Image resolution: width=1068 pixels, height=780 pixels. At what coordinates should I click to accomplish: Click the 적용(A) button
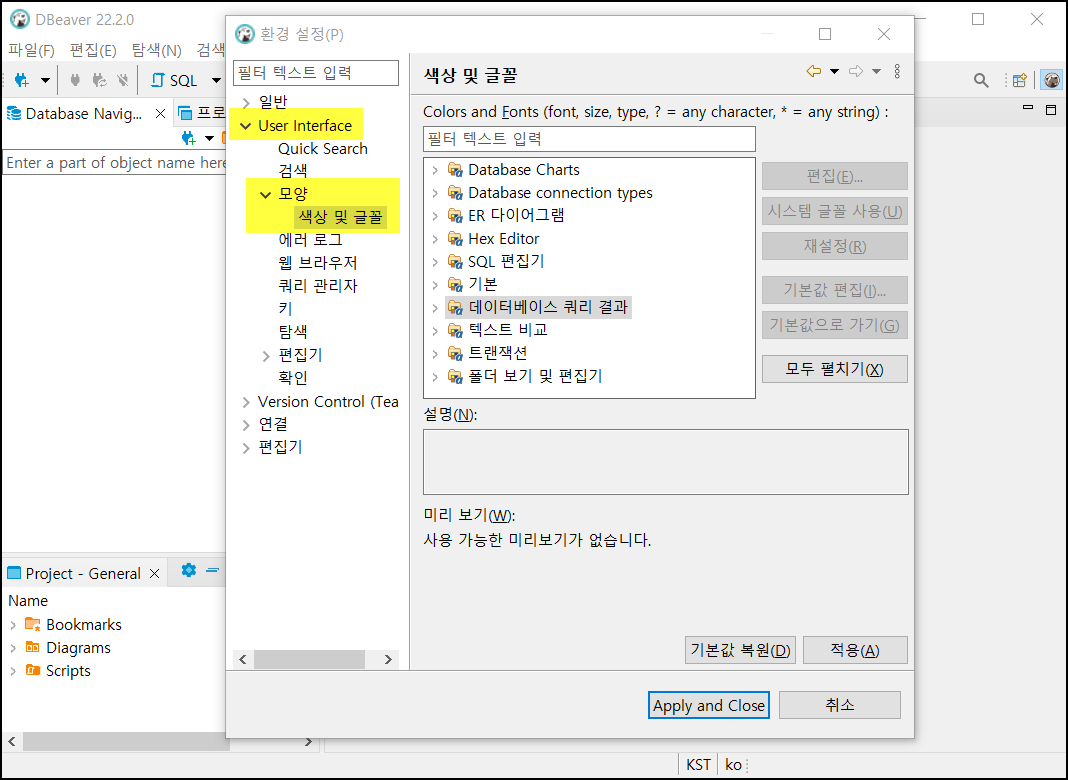(855, 650)
